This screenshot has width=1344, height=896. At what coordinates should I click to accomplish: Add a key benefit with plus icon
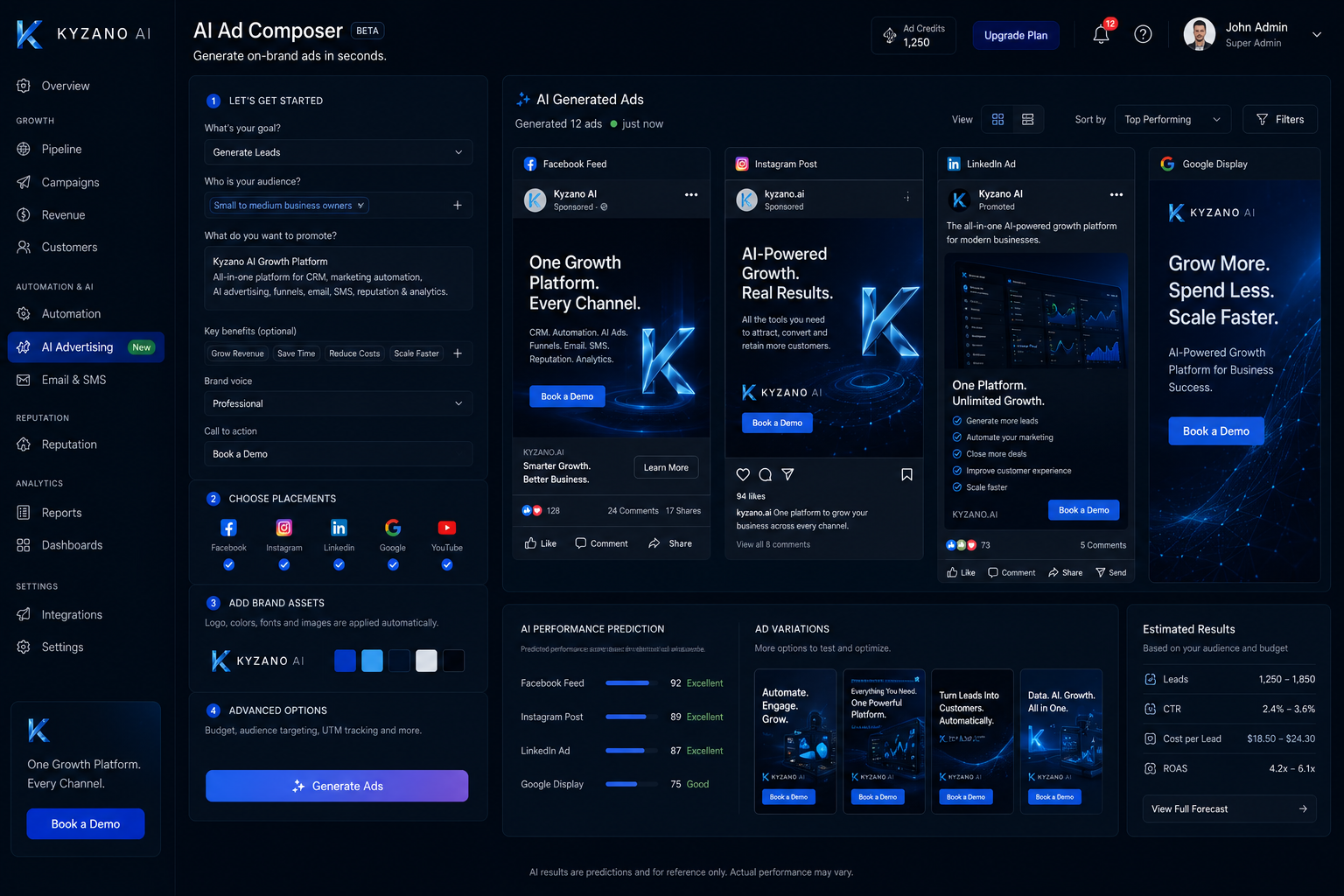[458, 353]
